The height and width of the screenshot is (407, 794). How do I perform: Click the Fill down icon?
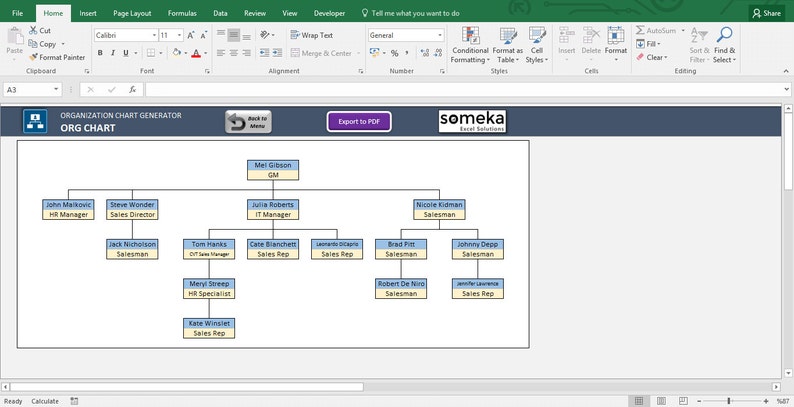click(x=640, y=44)
